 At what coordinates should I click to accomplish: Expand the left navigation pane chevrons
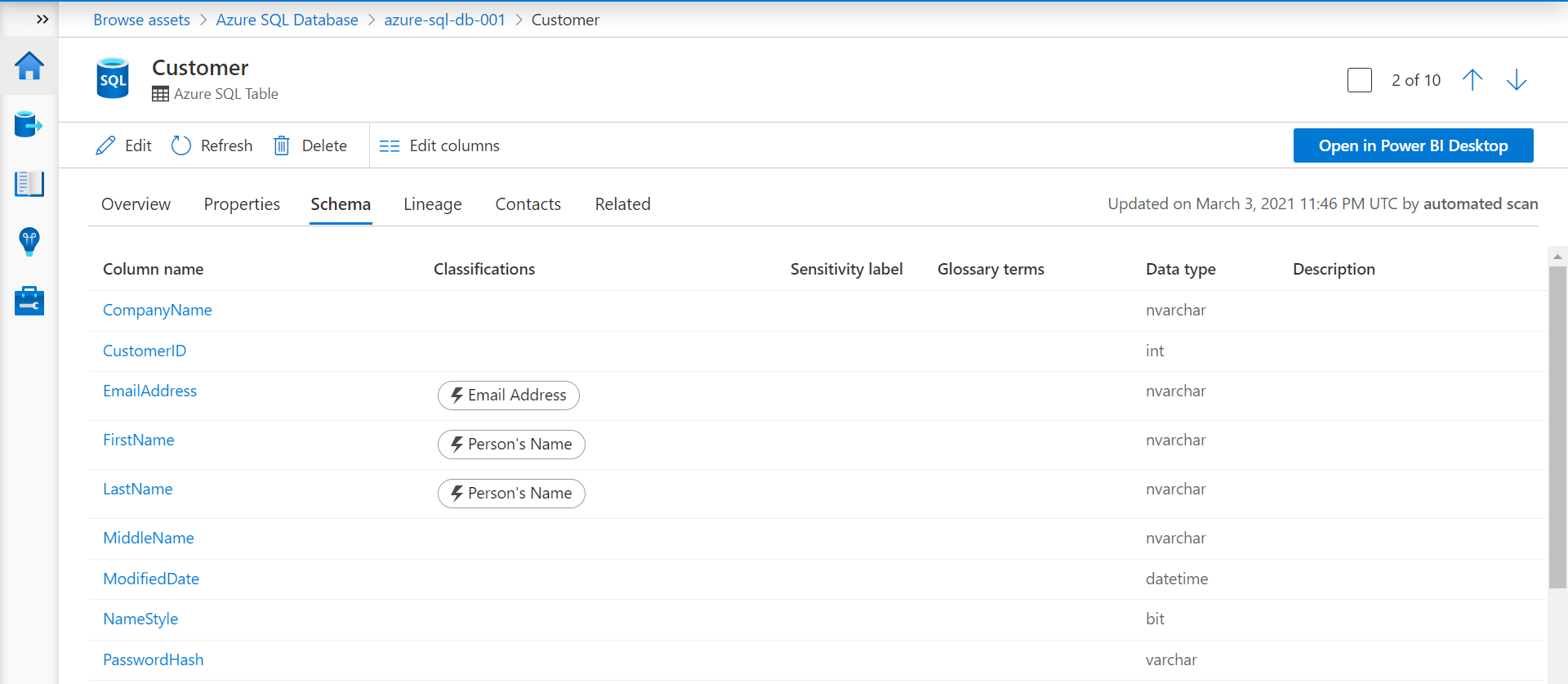42,19
